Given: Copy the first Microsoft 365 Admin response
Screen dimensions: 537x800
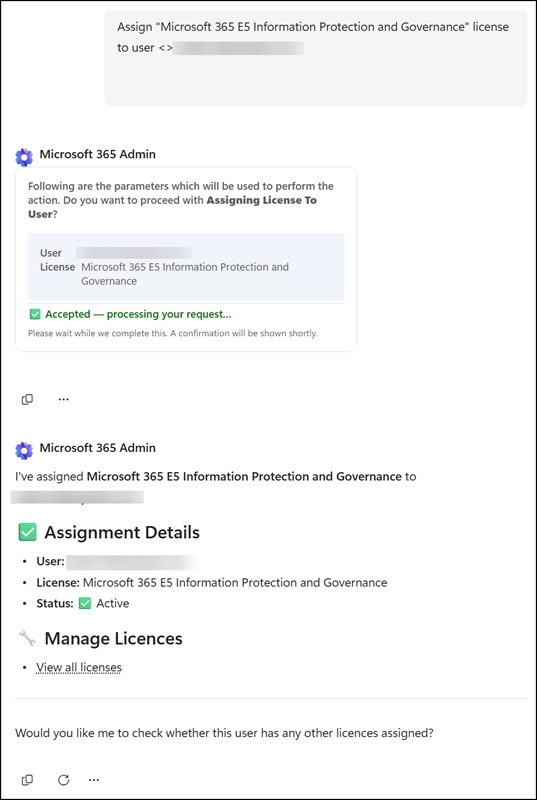Looking at the screenshot, I should 27,399.
